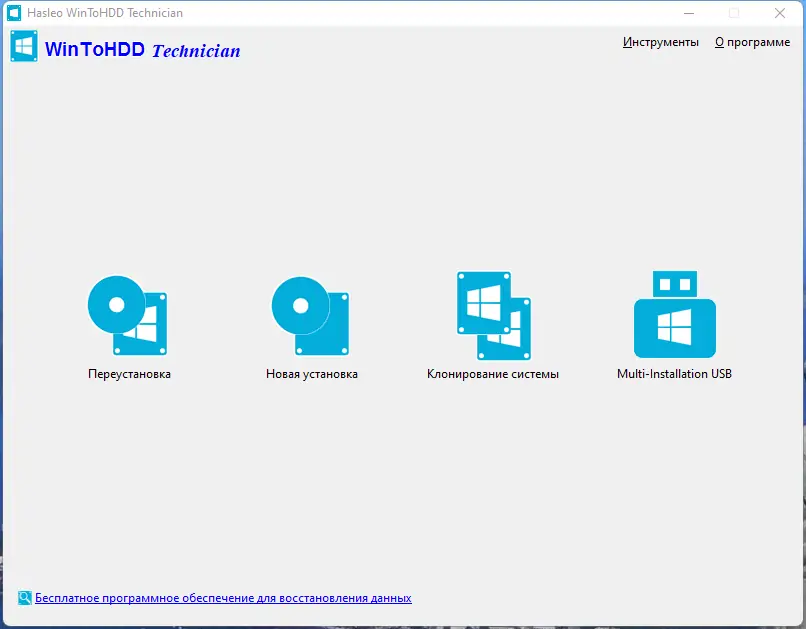Click the Переустановка disc icon

tap(127, 315)
